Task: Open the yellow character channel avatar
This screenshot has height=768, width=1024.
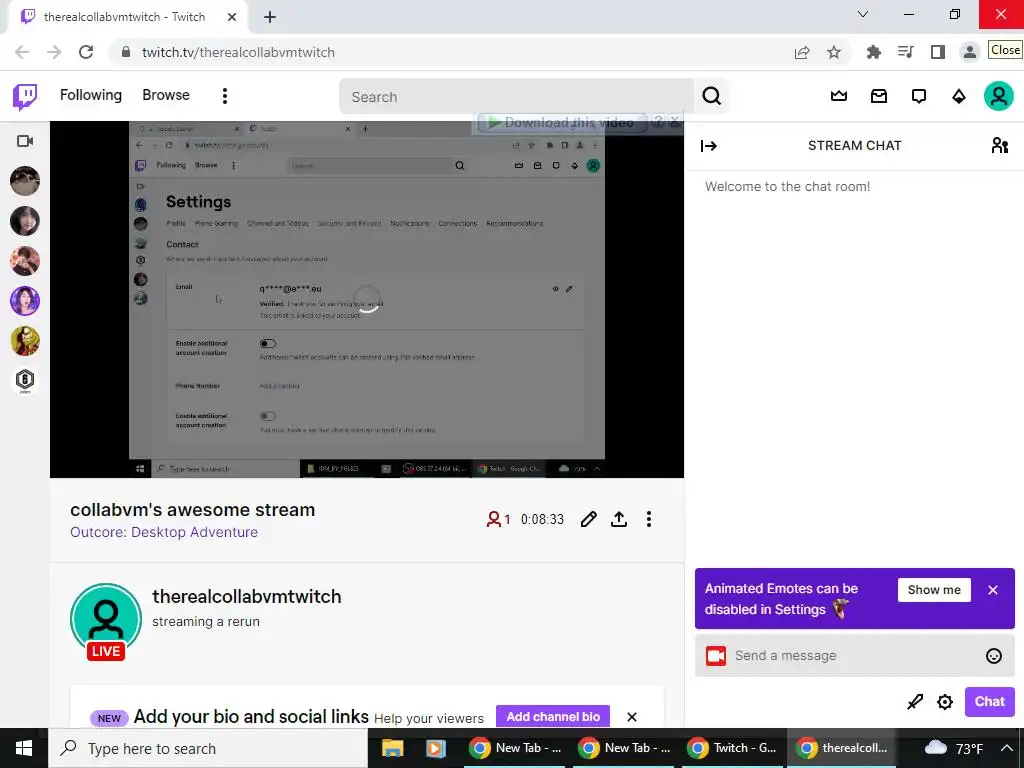Action: 25,341
